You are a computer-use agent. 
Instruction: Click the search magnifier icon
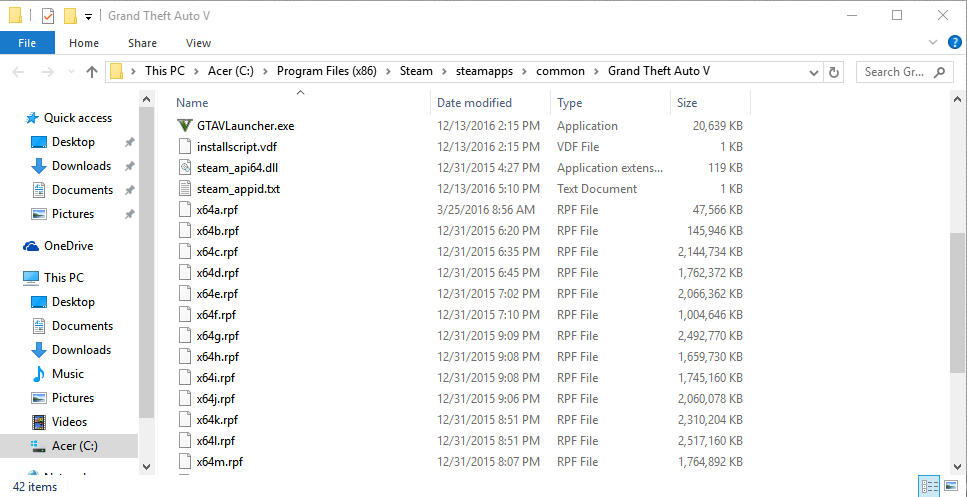tap(939, 72)
